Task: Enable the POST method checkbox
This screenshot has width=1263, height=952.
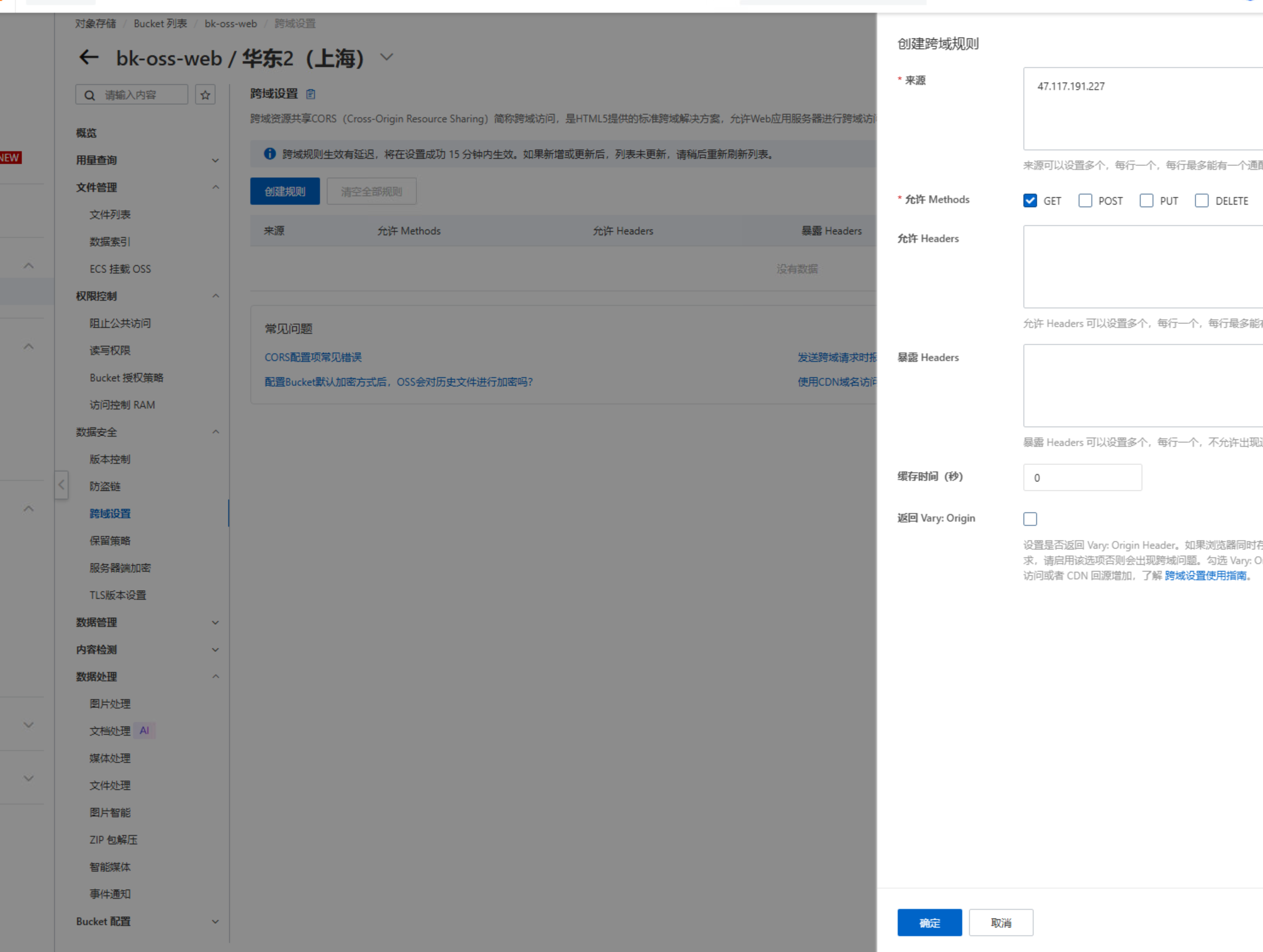Action: coord(1085,201)
